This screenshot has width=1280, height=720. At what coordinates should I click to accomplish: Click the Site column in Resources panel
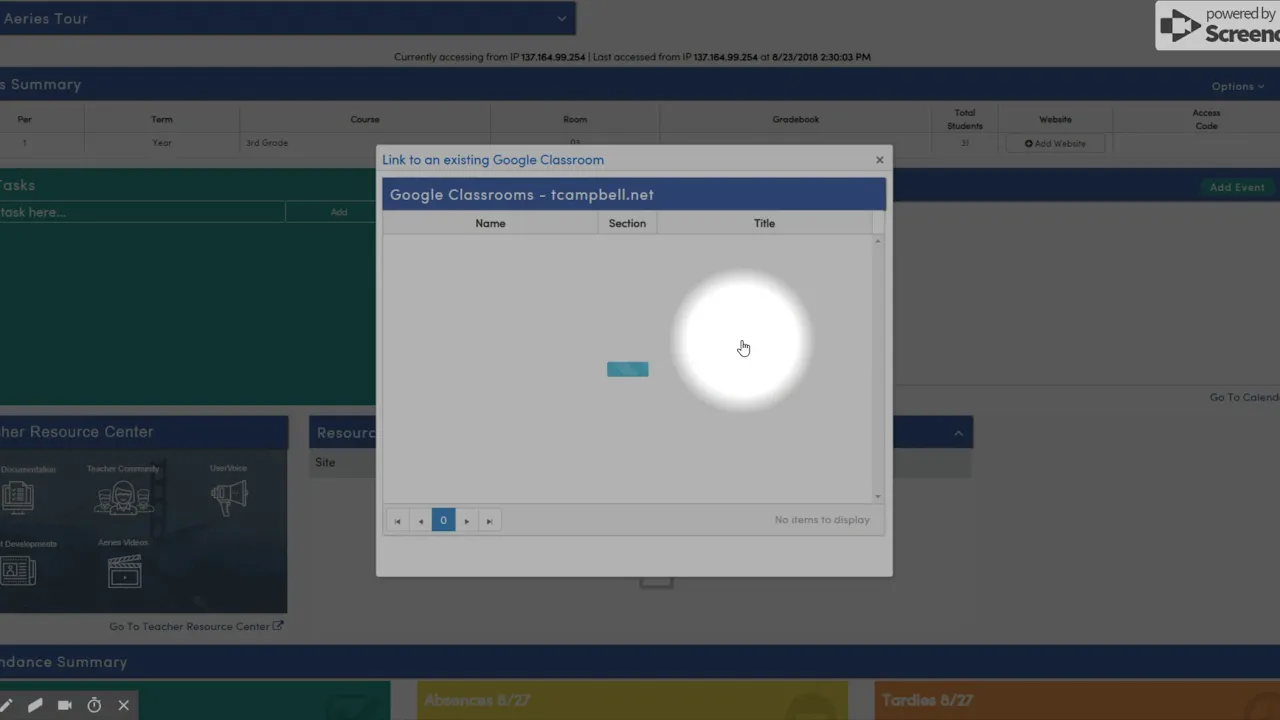[325, 462]
